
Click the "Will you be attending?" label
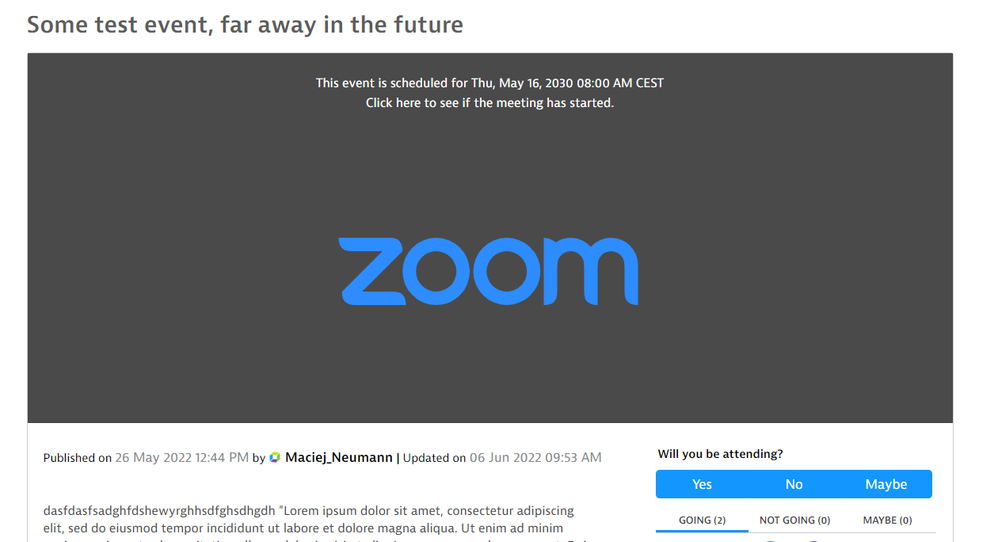(720, 454)
